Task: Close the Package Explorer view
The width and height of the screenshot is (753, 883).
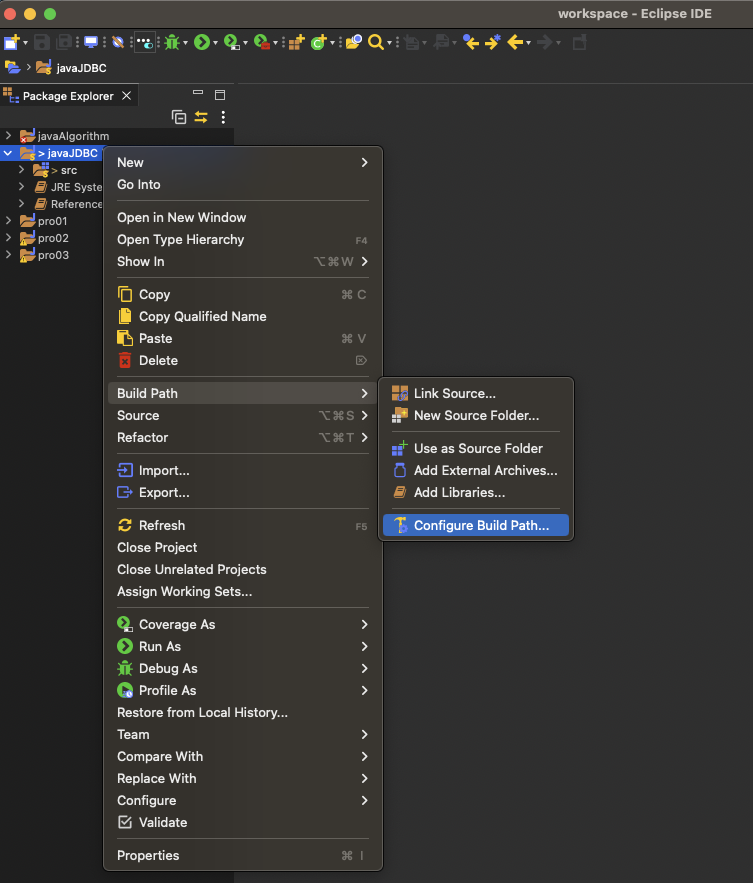Action: [127, 96]
